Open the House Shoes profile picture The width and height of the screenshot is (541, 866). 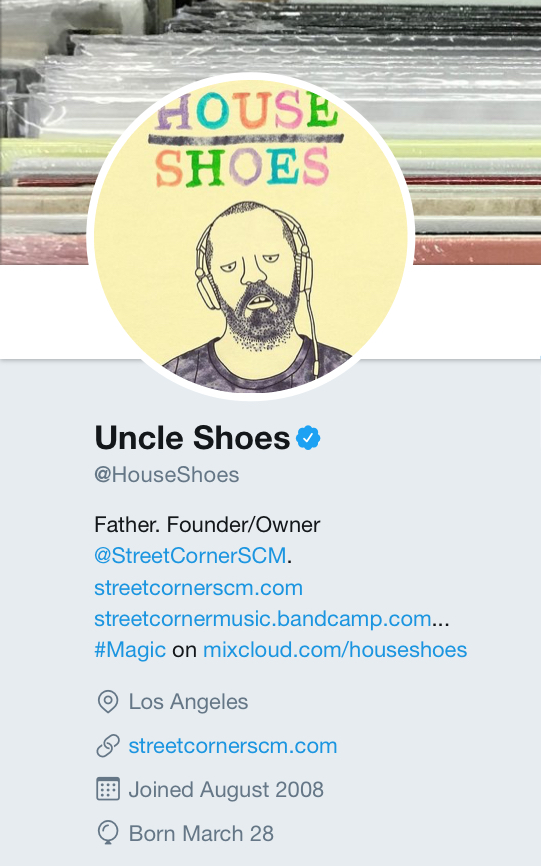point(251,236)
